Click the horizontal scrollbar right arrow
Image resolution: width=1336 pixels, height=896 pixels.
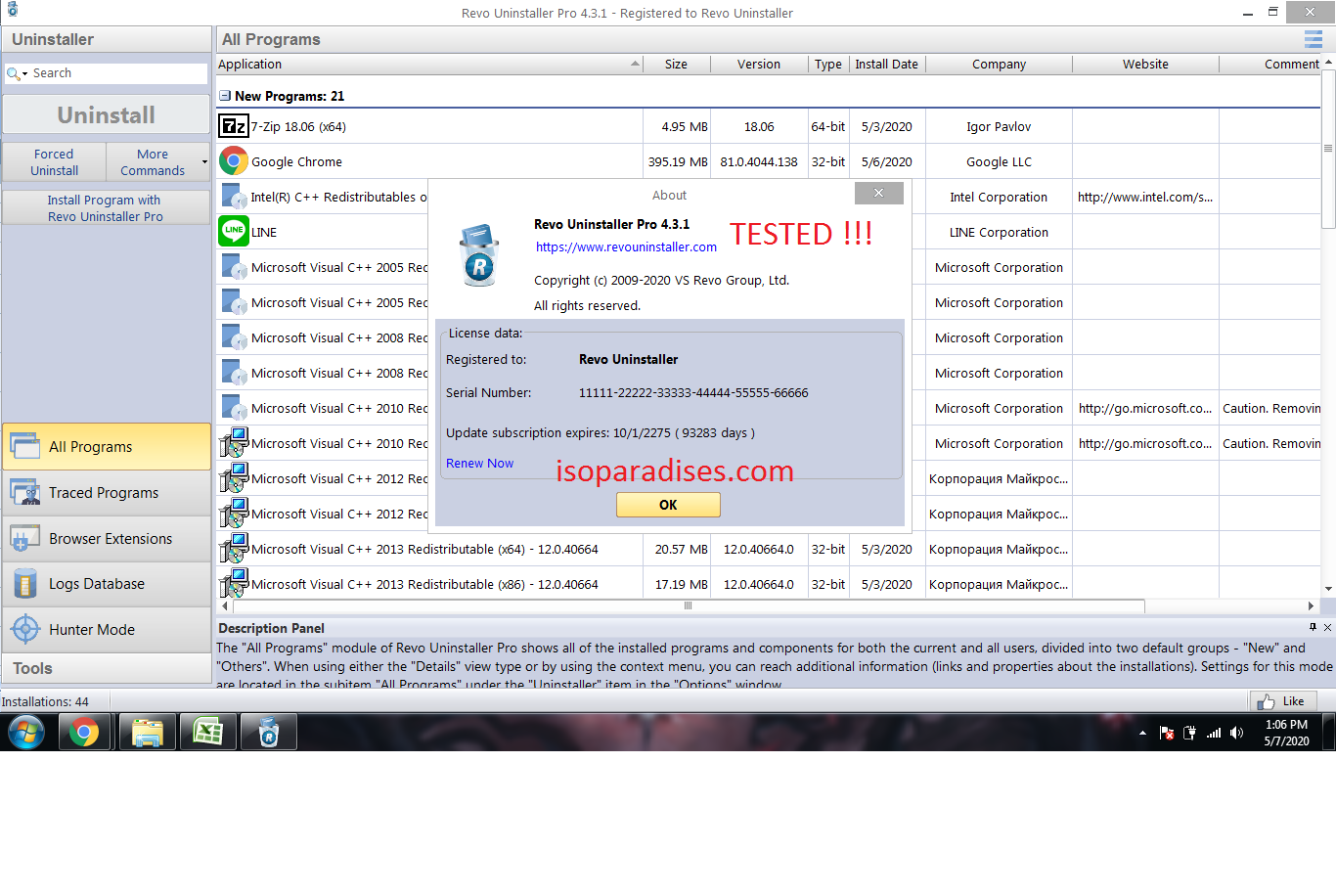1311,605
